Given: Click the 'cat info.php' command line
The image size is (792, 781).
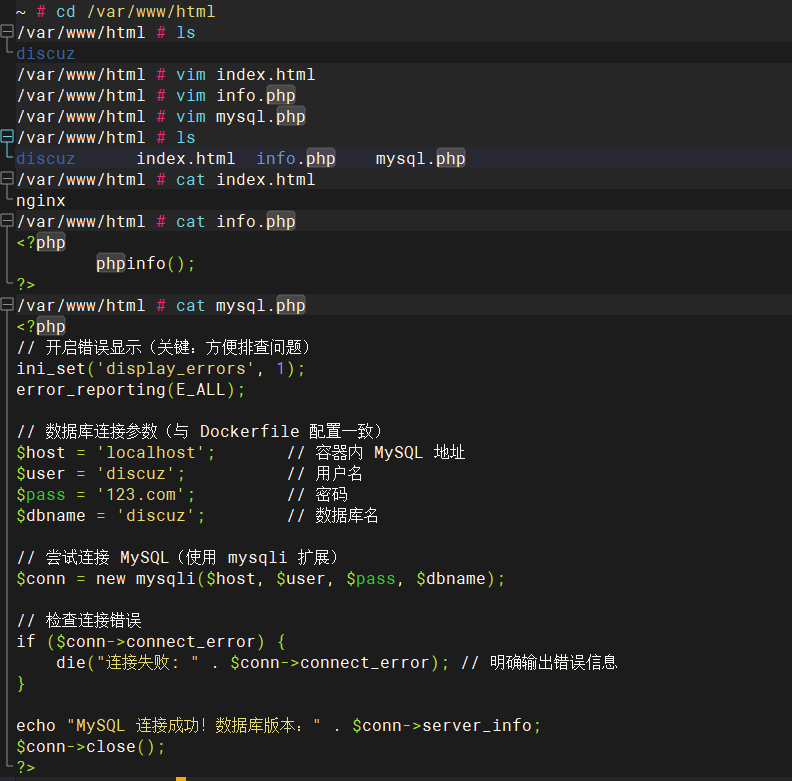Looking at the screenshot, I should tap(156, 221).
